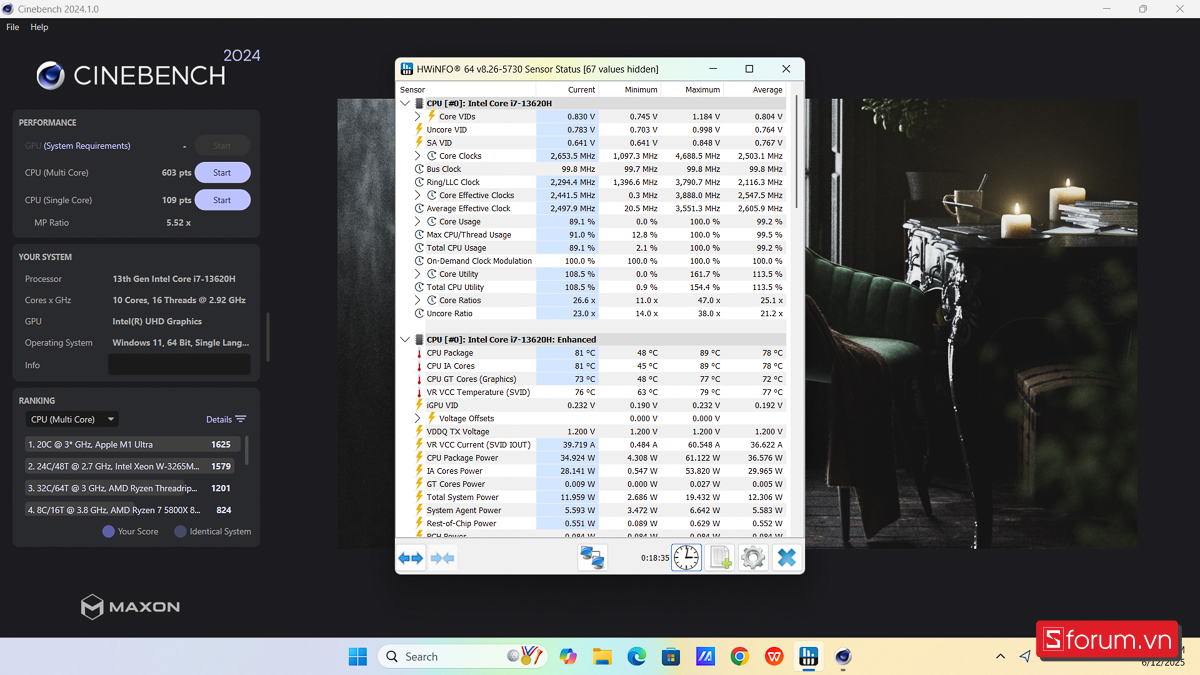Close sensors with blue X toolbar icon
The image size is (1200, 675).
click(786, 558)
